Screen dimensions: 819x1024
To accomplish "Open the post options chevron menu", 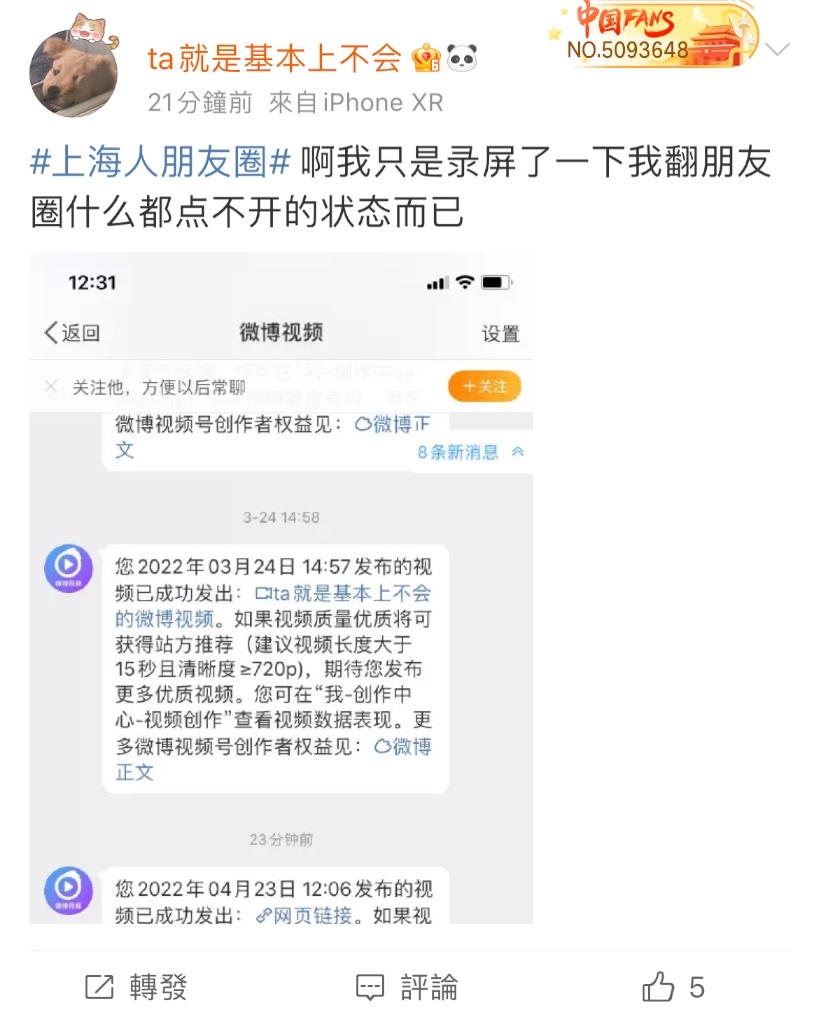I will pos(777,50).
